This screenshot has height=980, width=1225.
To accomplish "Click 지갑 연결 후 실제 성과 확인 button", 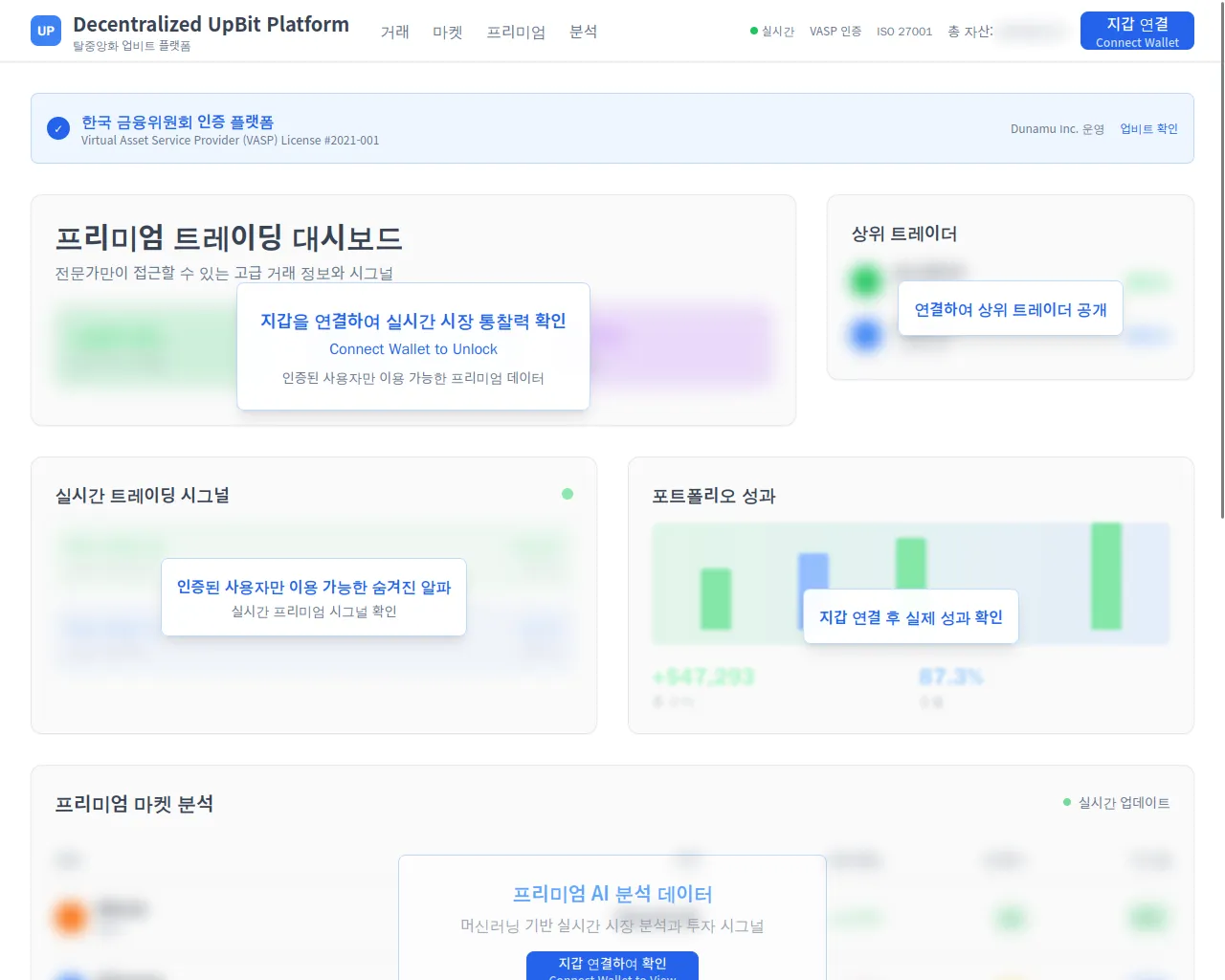I will point(911,616).
